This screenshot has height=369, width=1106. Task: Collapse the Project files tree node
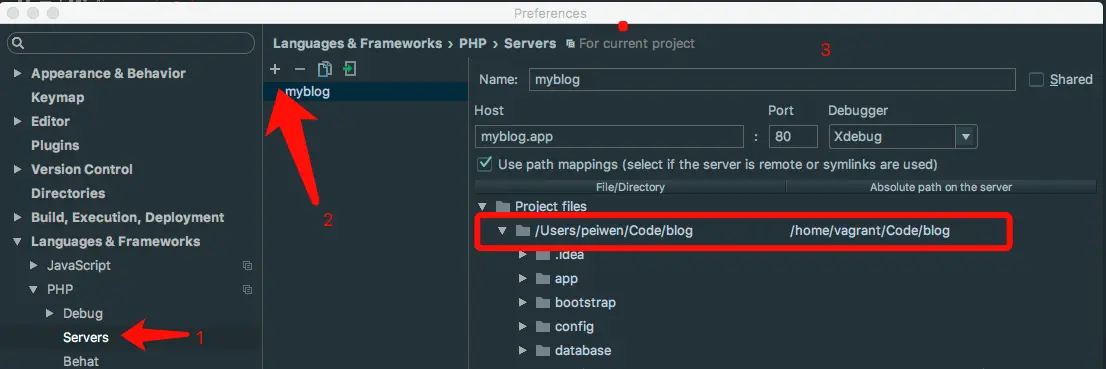point(482,207)
